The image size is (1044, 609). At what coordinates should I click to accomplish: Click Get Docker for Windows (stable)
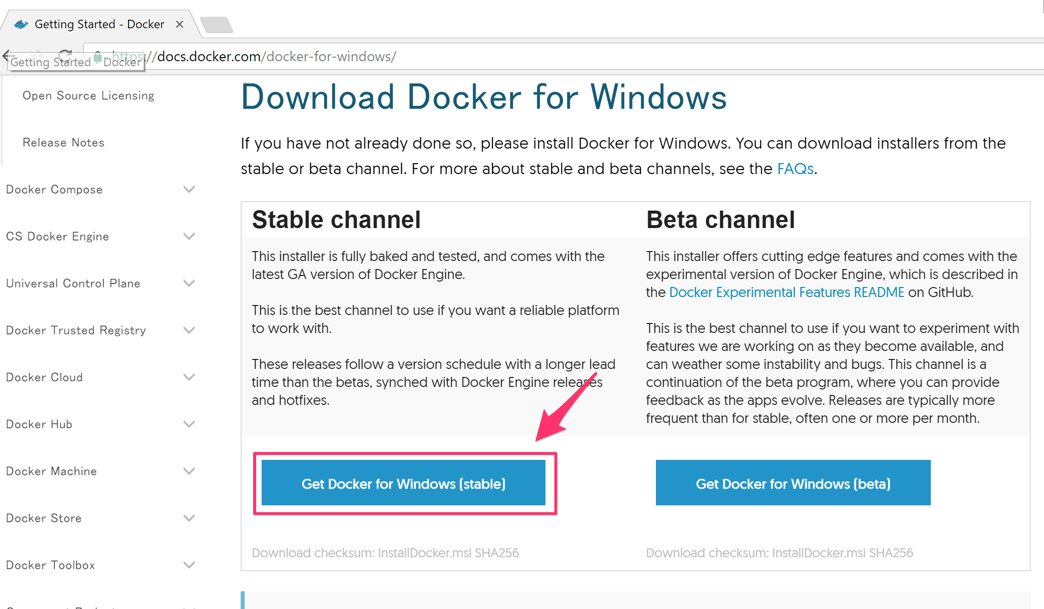click(x=404, y=482)
